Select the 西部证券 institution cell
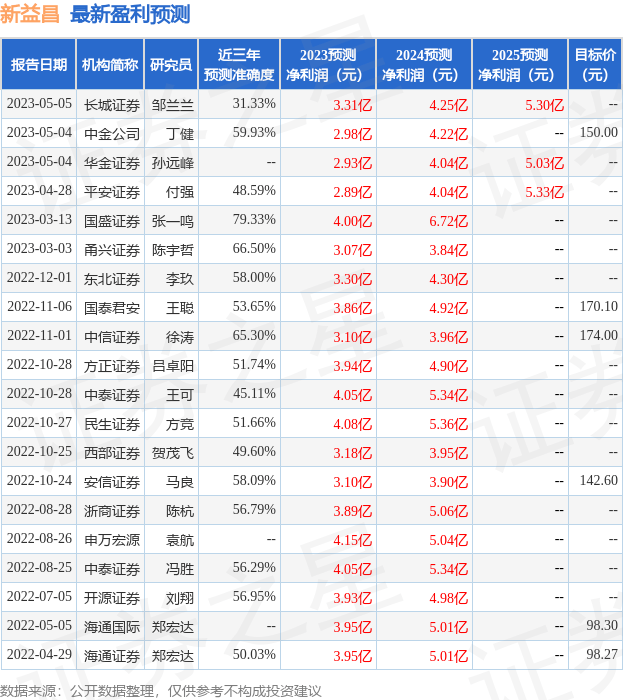Viewport: 623px width, 700px height. (112, 453)
